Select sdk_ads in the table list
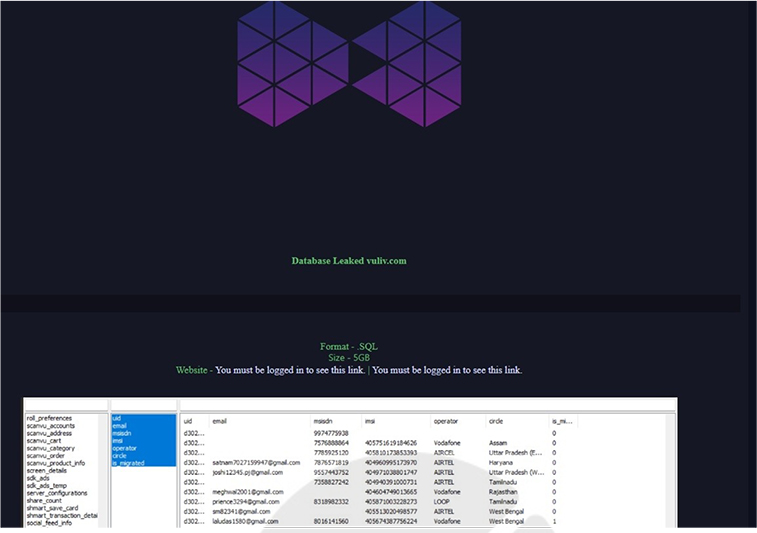The height and width of the screenshot is (533, 757). coord(38,478)
